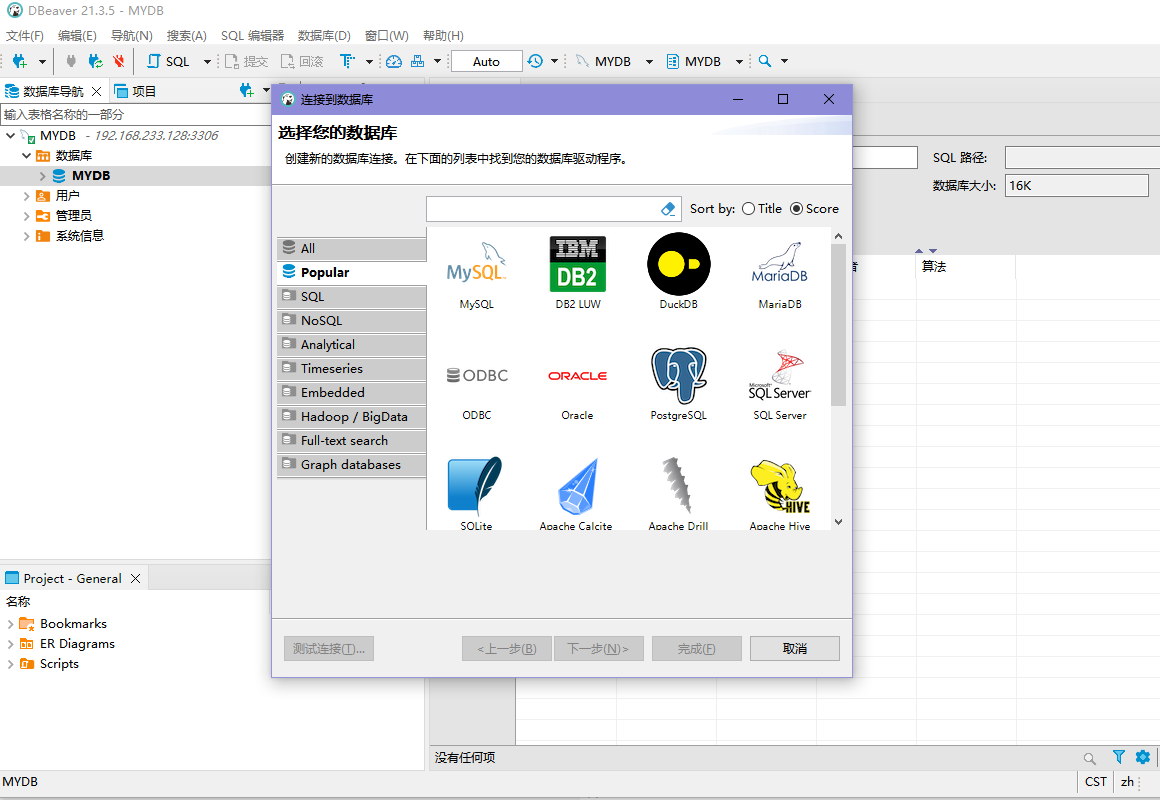The image size is (1160, 800).
Task: Open the dashboard gauge icon in toolbar
Action: point(394,61)
